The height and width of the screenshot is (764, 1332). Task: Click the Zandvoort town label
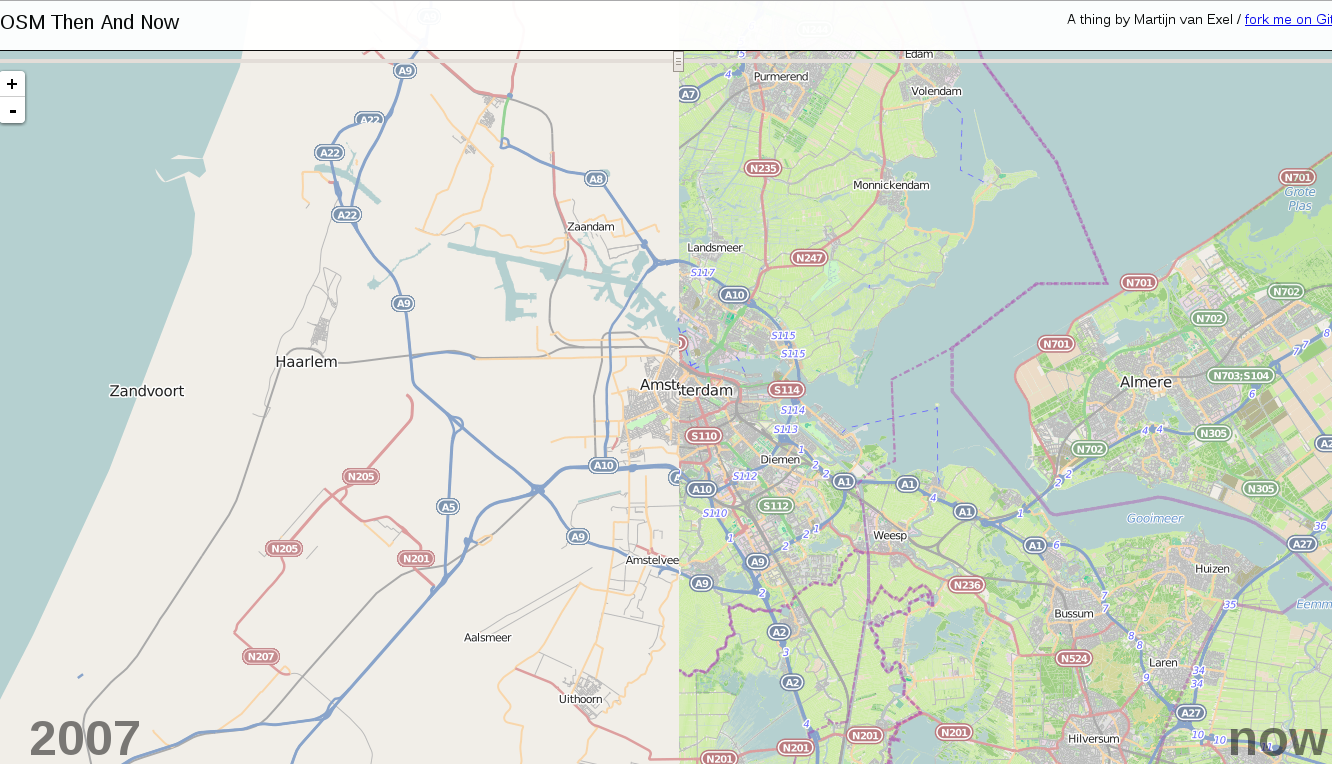coord(147,391)
